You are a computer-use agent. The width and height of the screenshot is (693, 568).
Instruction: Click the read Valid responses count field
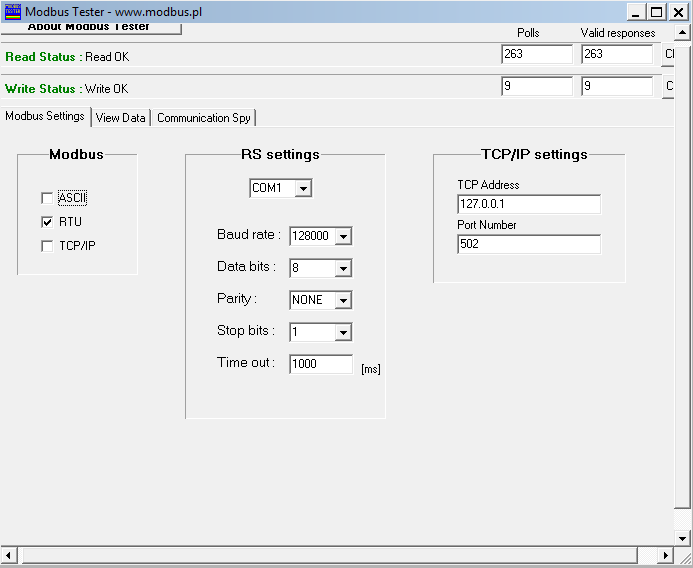click(617, 54)
